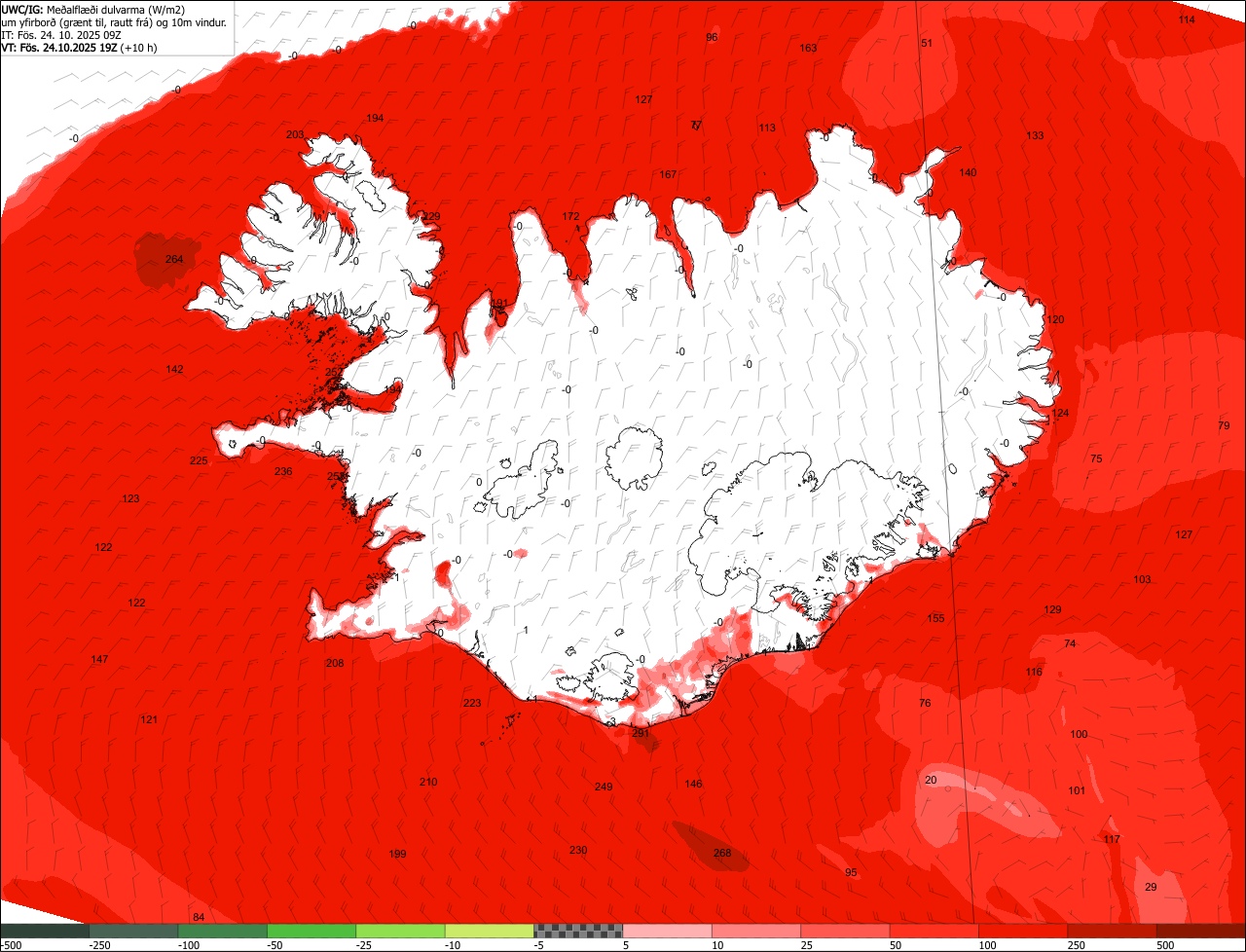Click the subtitle line mentioning "10m vindur"
Viewport: 1246px width, 952px height.
115,21
